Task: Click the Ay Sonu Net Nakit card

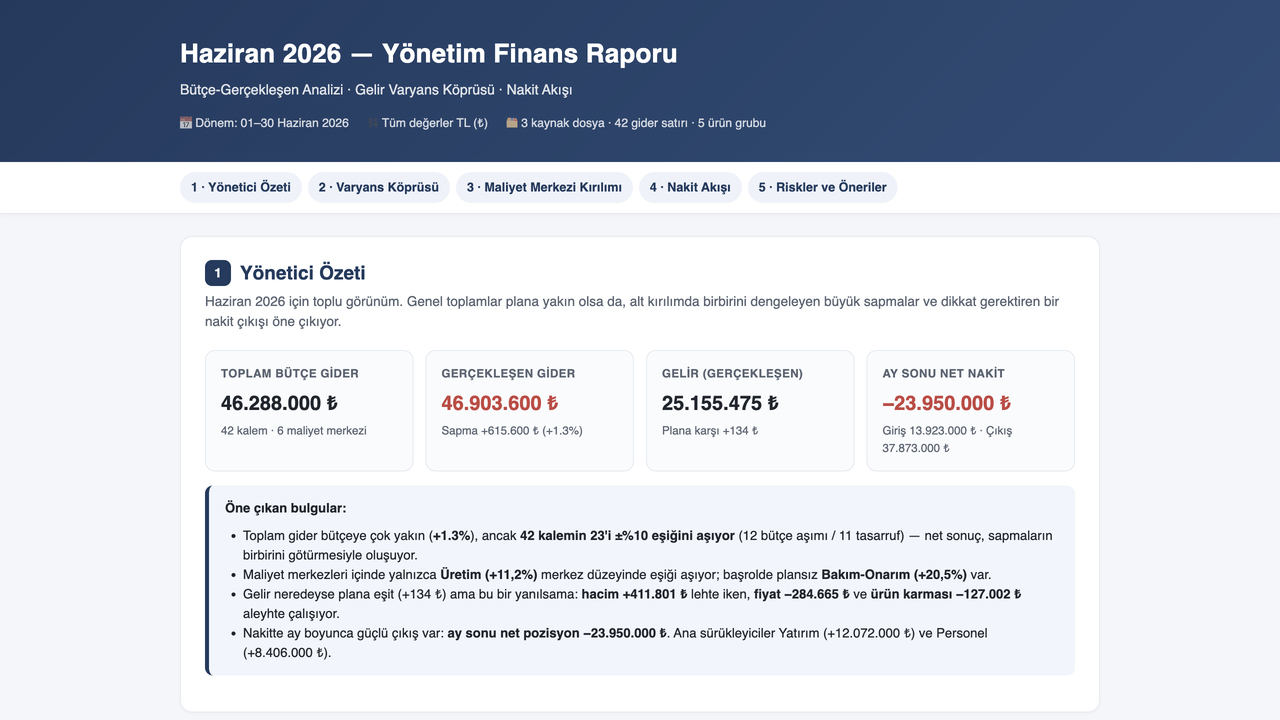Action: coord(971,410)
